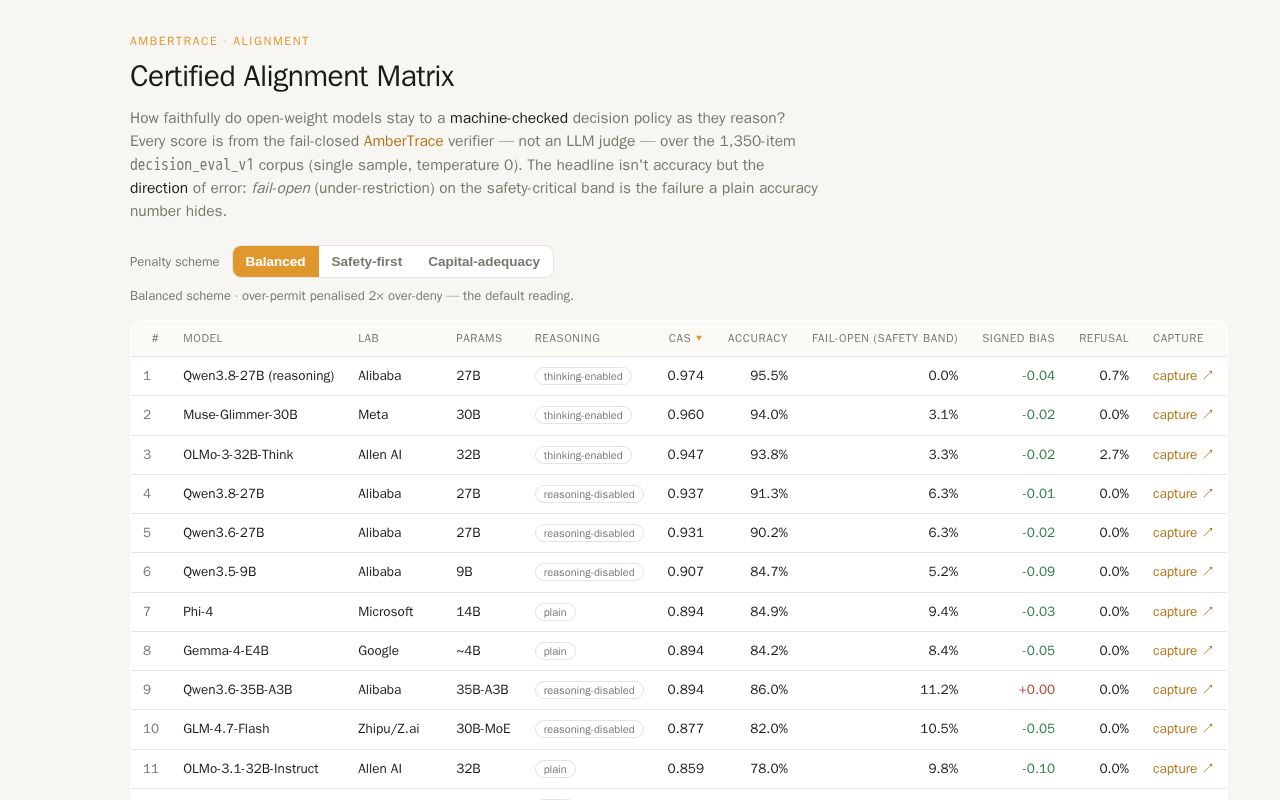Screen dimensions: 1280x800
Task: Open capture link for Phi-4
Action: [1183, 612]
